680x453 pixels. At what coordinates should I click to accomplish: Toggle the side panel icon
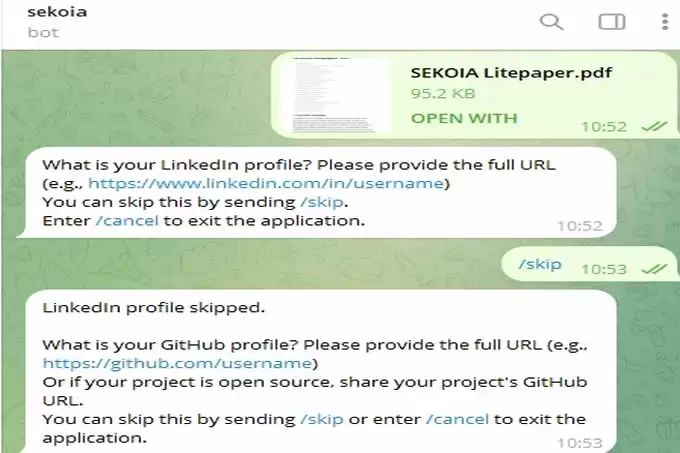tap(611, 22)
